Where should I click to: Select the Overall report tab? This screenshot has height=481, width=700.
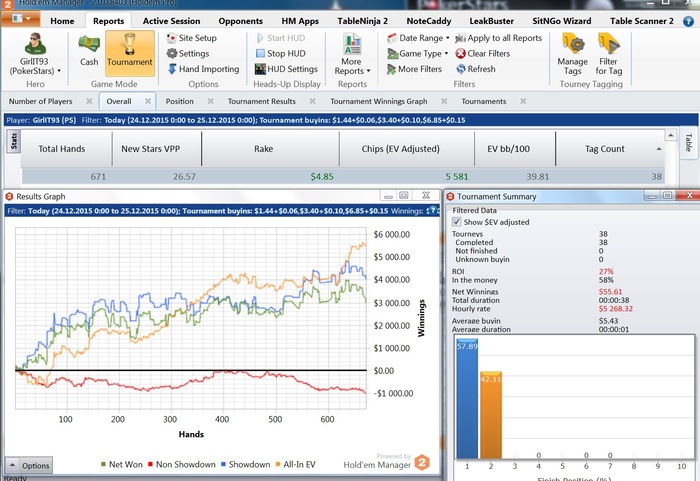pyautogui.click(x=119, y=101)
